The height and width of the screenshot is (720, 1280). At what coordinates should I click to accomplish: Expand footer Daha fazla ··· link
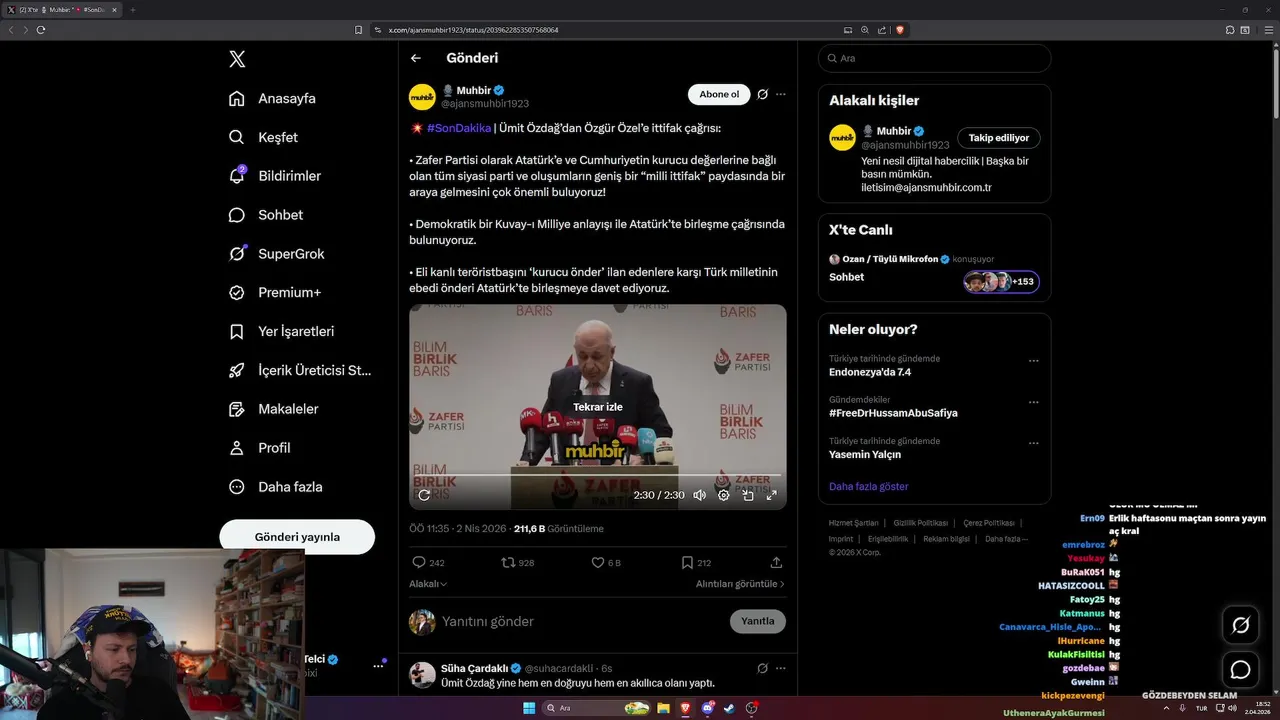(x=1006, y=539)
